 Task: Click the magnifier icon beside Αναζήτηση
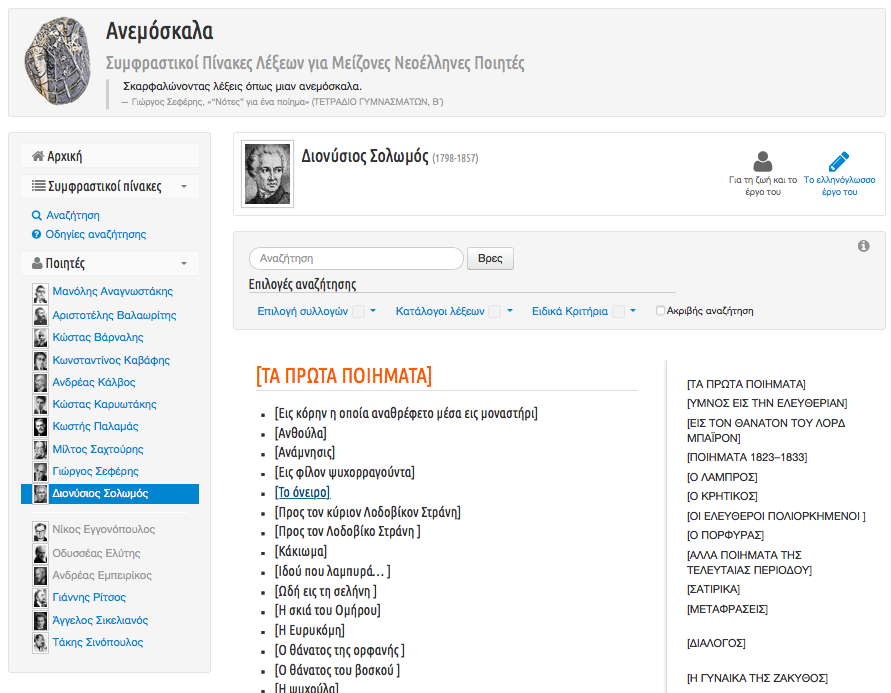pyautogui.click(x=37, y=215)
